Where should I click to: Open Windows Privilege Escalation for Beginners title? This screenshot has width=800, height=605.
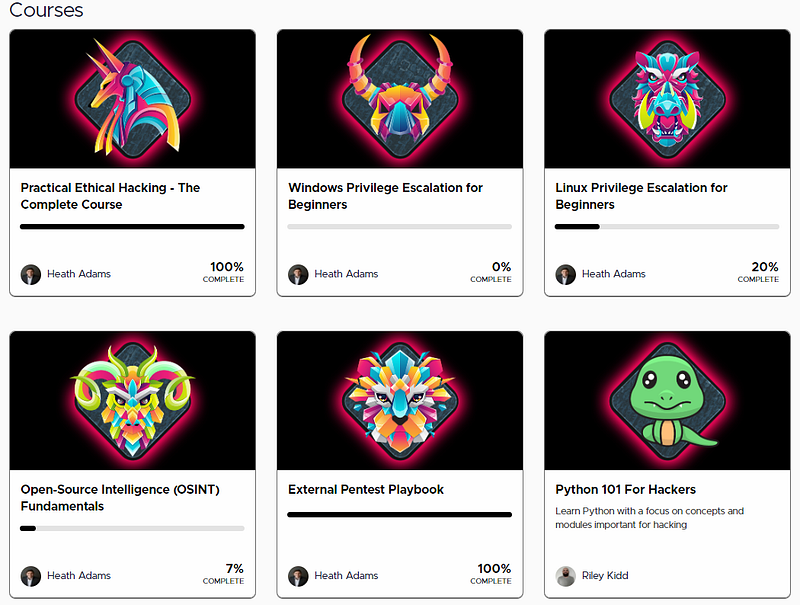tap(385, 196)
